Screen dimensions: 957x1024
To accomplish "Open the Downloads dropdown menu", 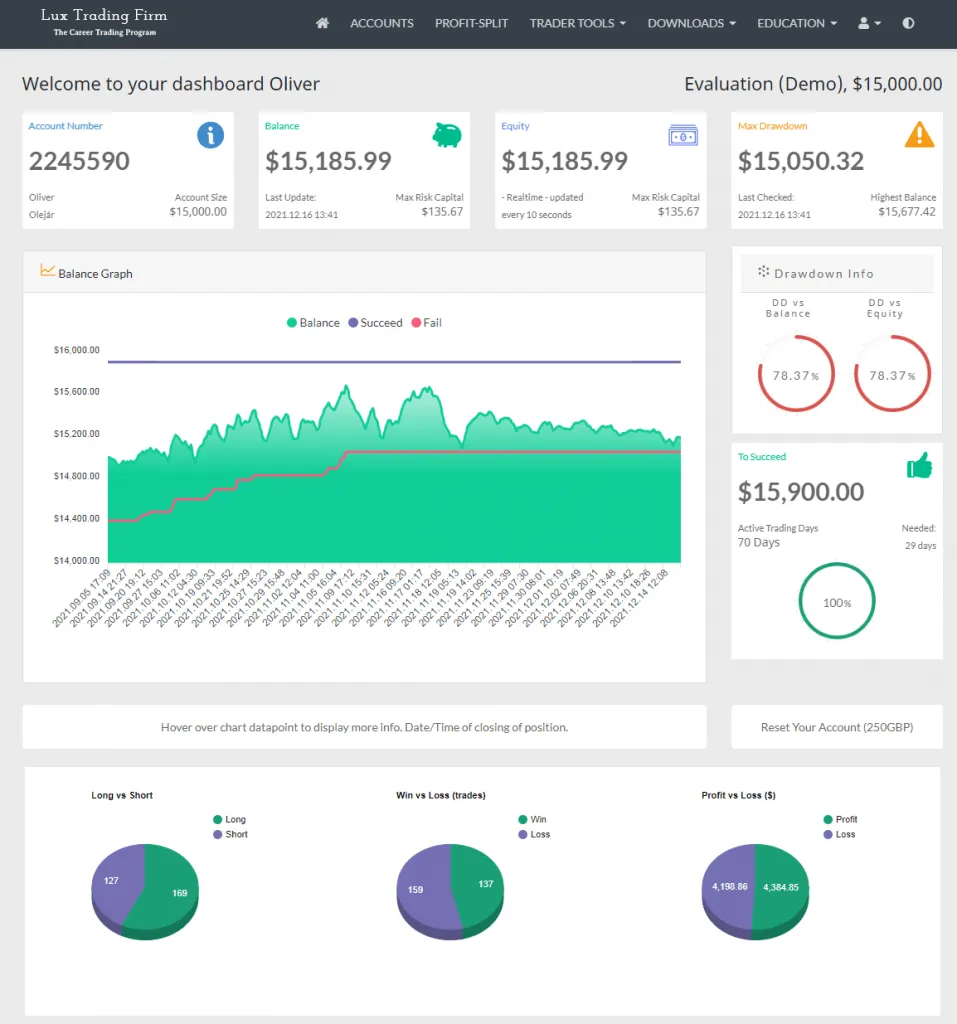I will click(691, 23).
